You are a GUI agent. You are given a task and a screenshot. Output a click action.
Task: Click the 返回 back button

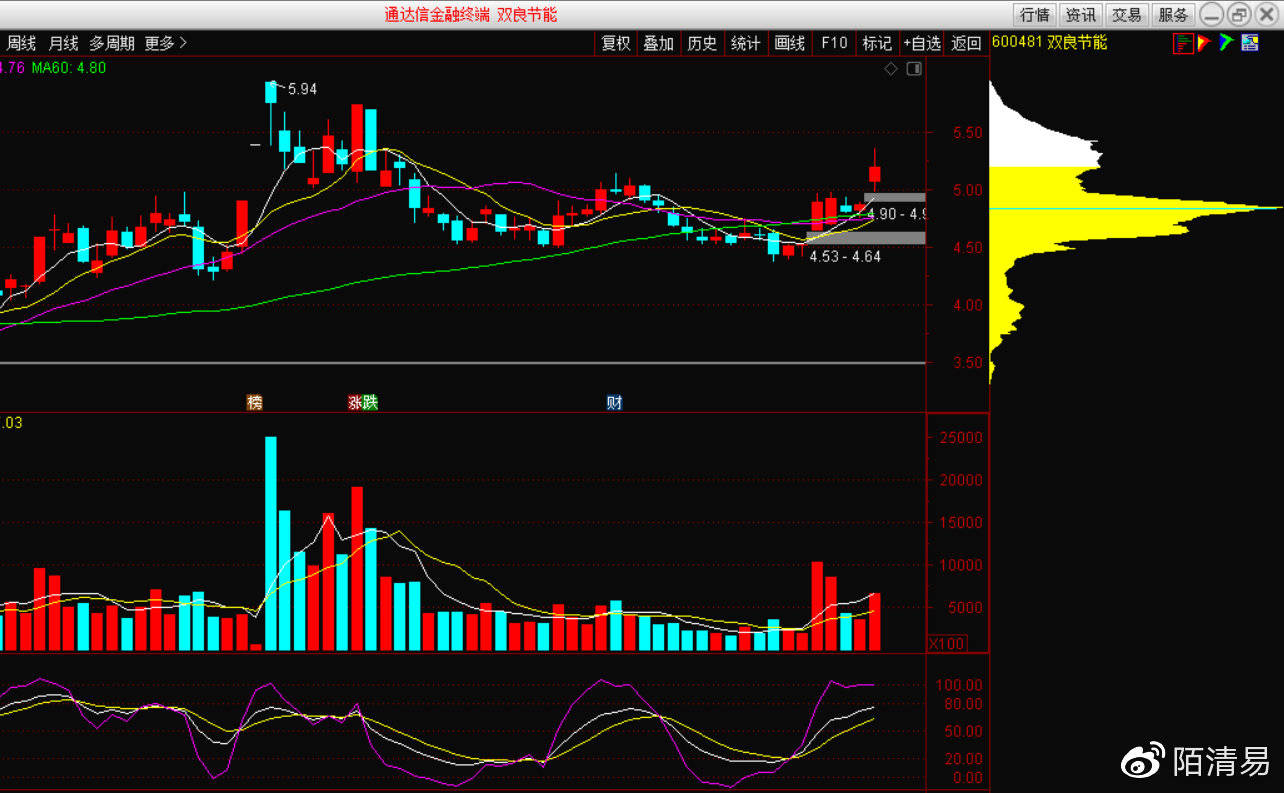(966, 43)
